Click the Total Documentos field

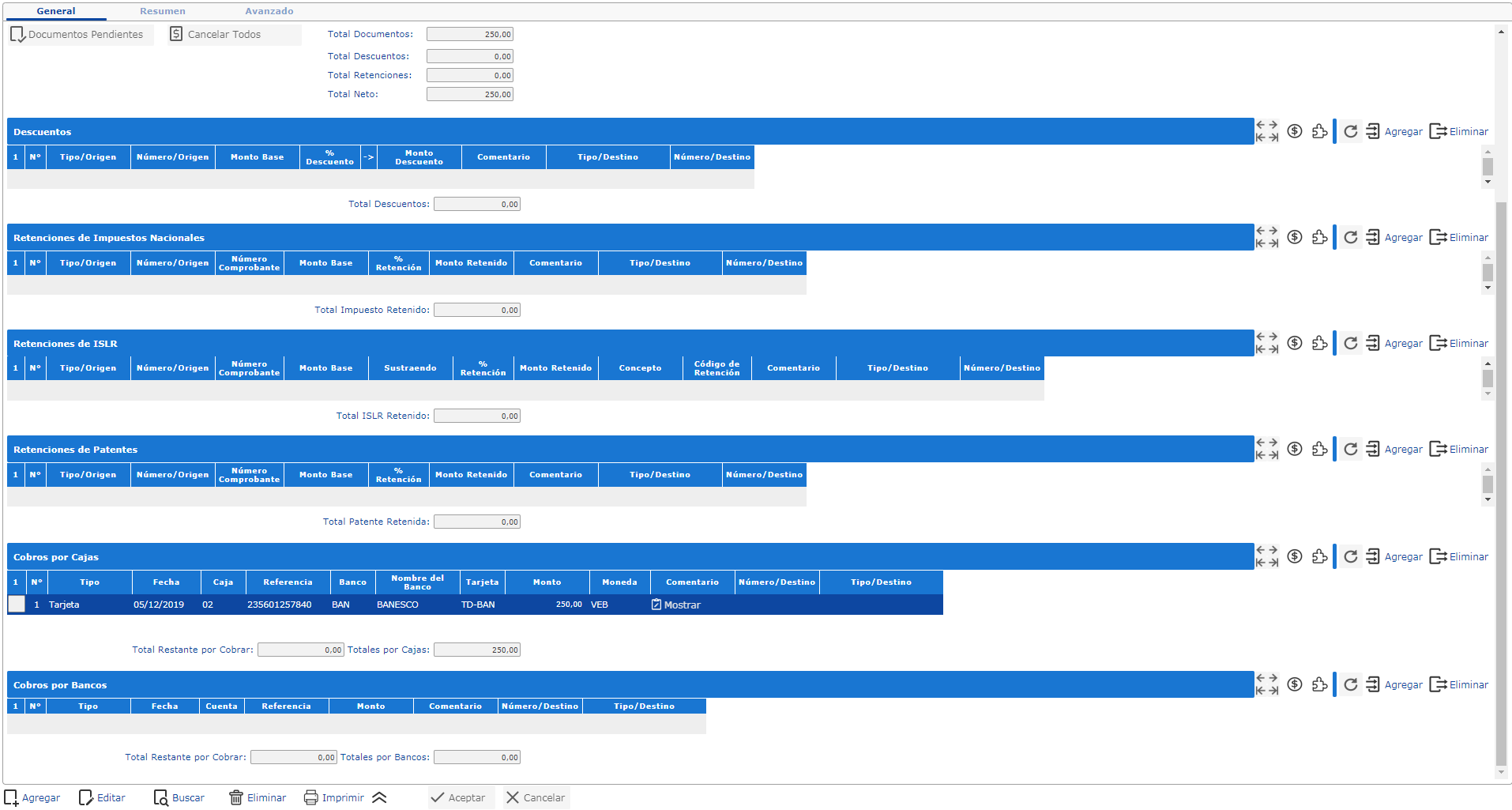click(x=470, y=34)
